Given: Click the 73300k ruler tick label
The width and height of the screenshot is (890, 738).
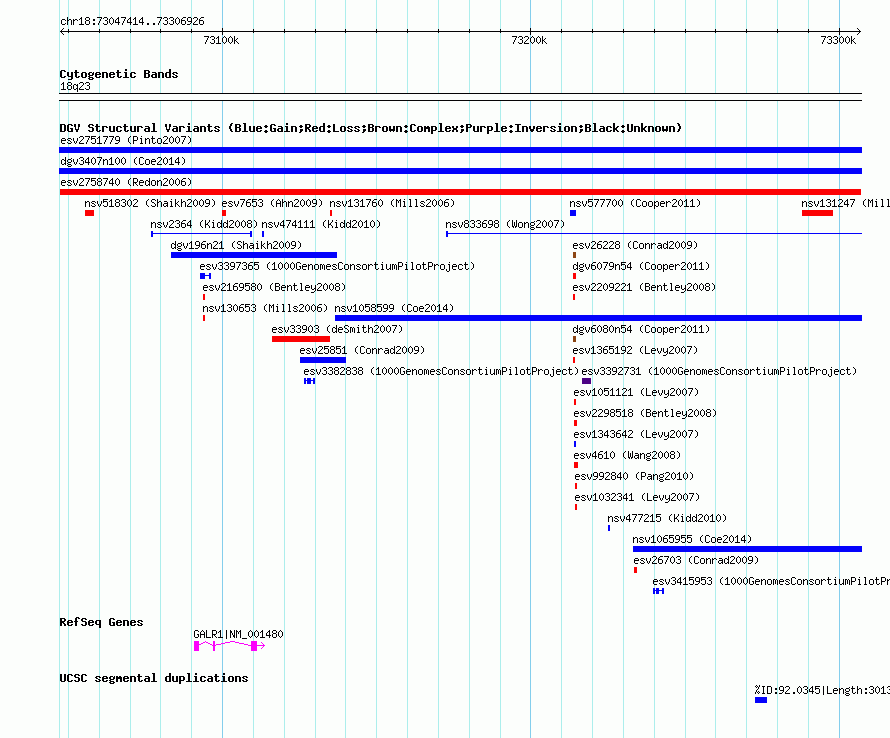Looking at the screenshot, I should coord(838,40).
